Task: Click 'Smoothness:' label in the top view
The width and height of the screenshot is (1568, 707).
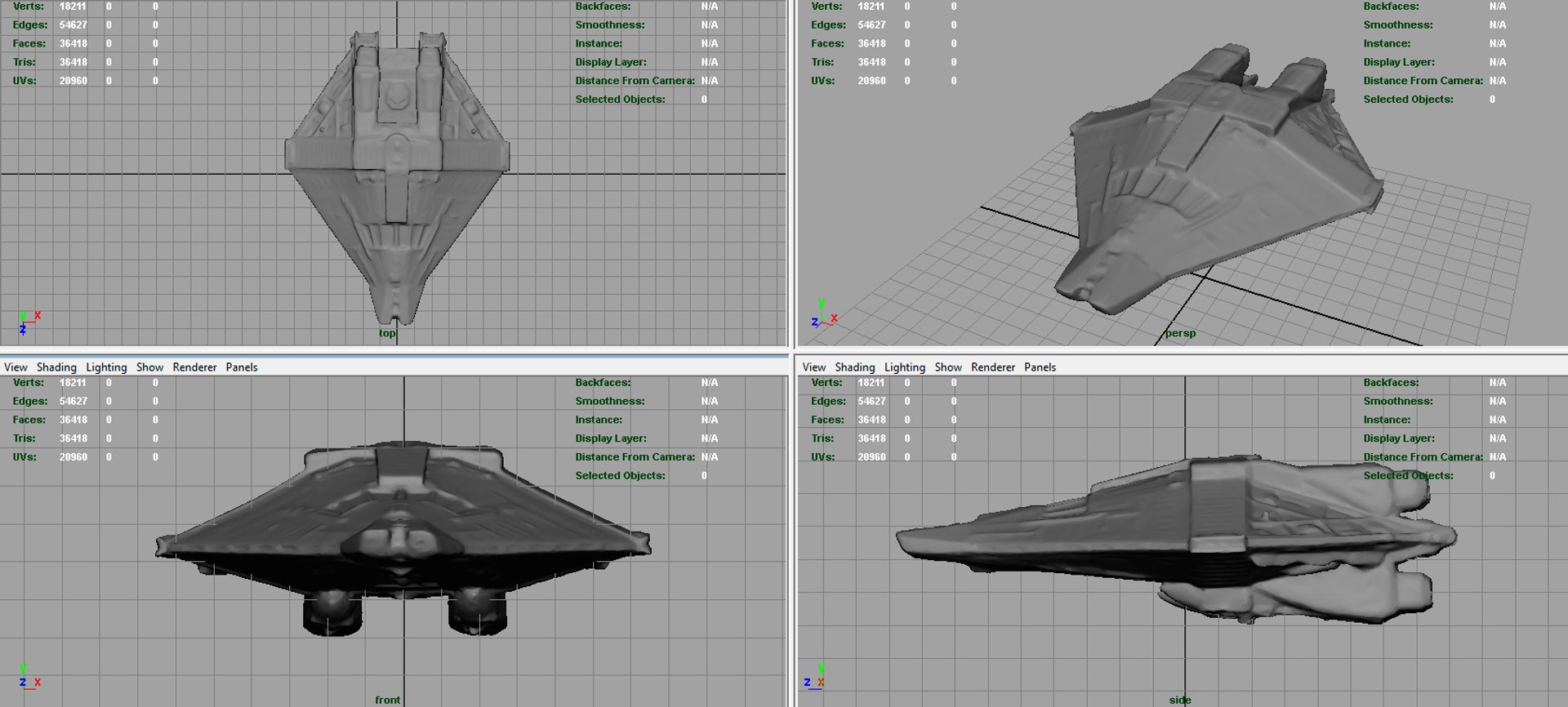Action: (x=609, y=25)
